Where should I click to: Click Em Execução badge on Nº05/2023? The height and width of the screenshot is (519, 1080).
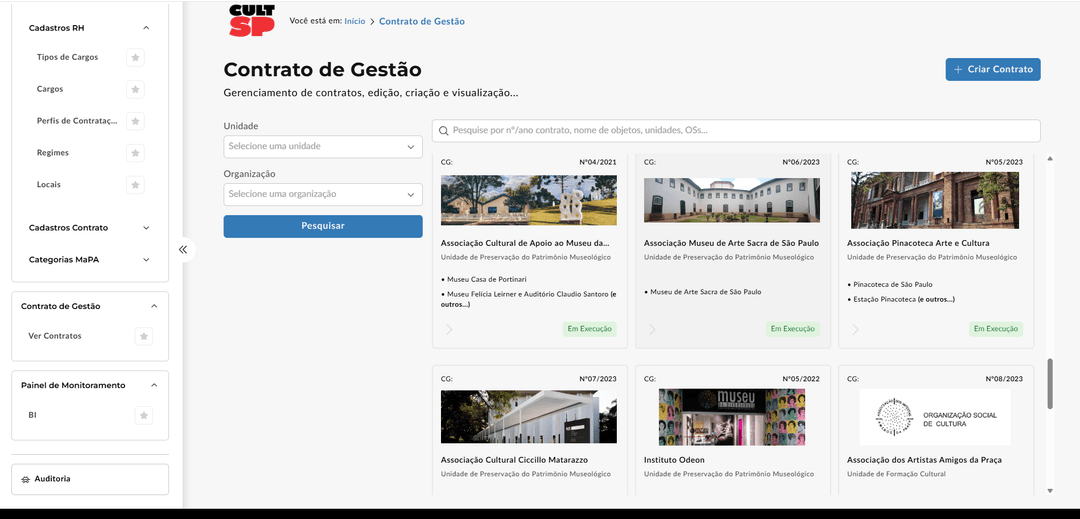(996, 329)
